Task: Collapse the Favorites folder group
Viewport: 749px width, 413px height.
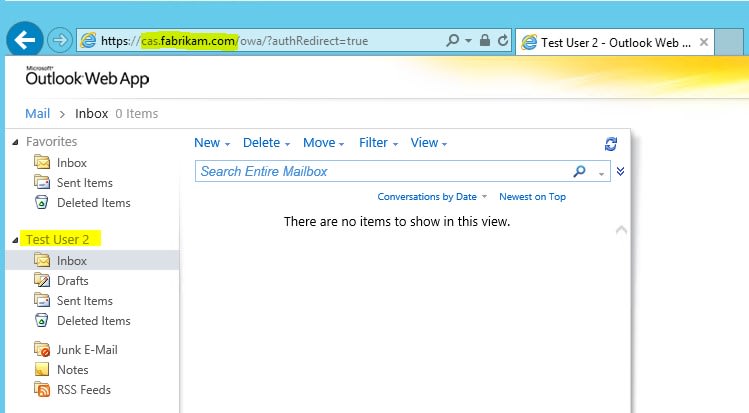Action: pyautogui.click(x=15, y=142)
